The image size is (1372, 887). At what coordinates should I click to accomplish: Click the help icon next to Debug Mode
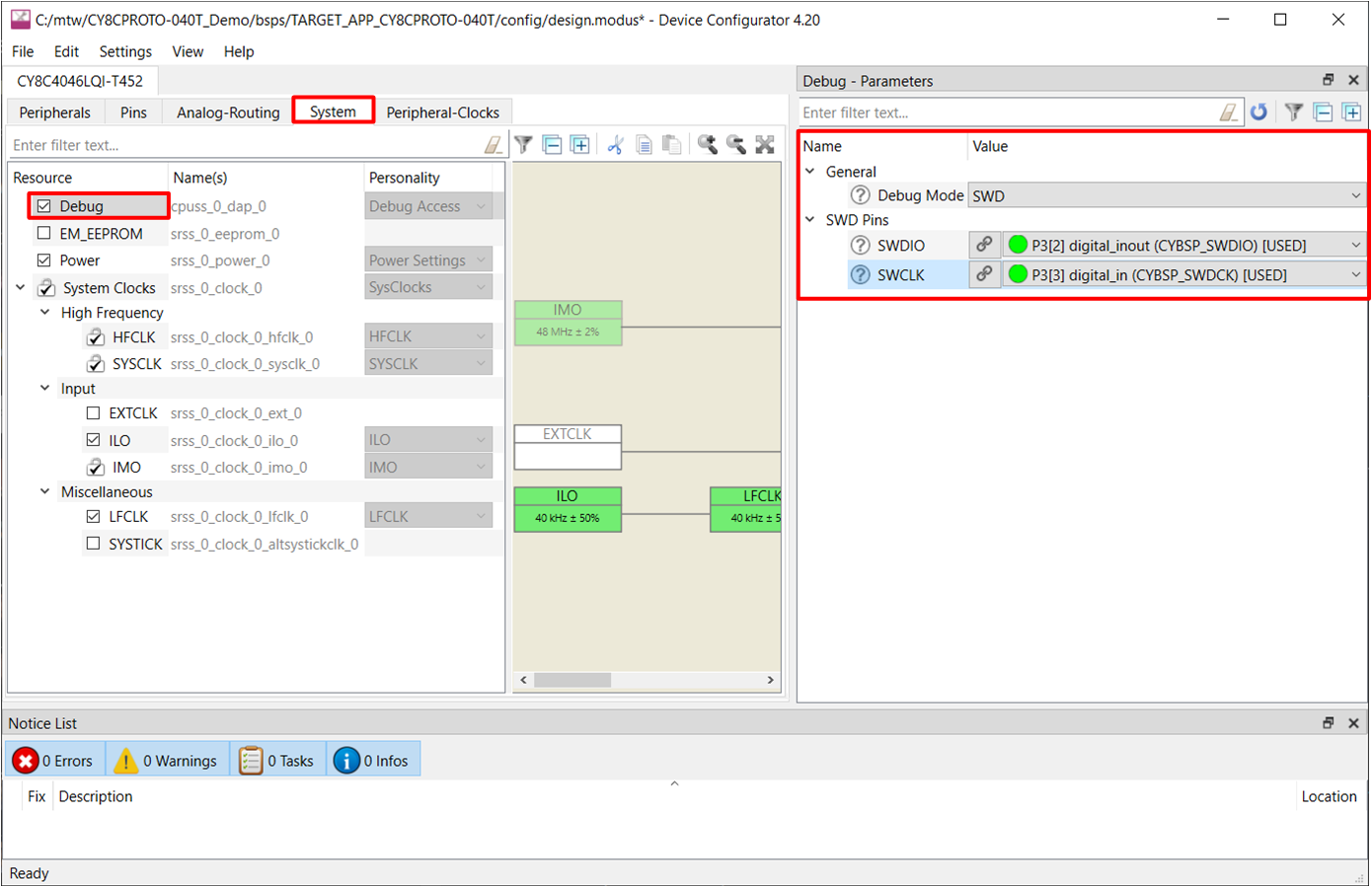(x=861, y=195)
